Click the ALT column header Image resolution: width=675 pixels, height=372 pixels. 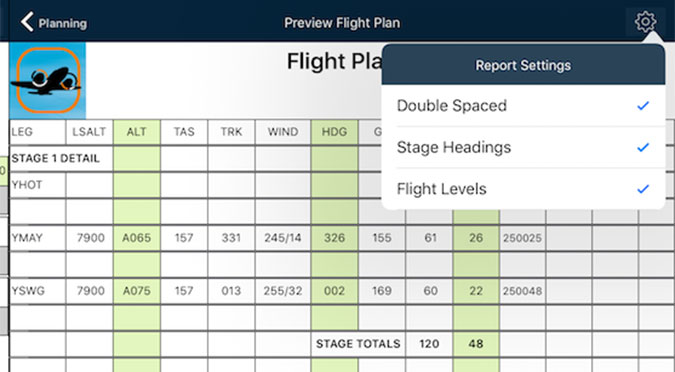(x=136, y=132)
